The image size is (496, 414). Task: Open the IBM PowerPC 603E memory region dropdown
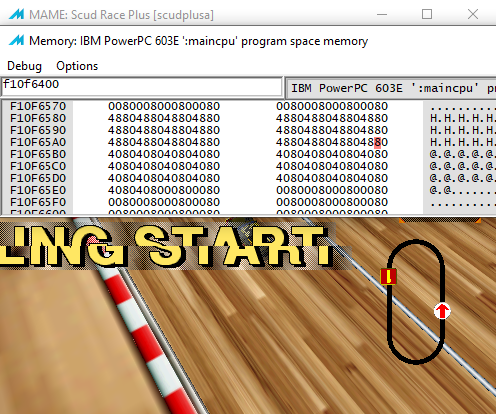tap(391, 88)
